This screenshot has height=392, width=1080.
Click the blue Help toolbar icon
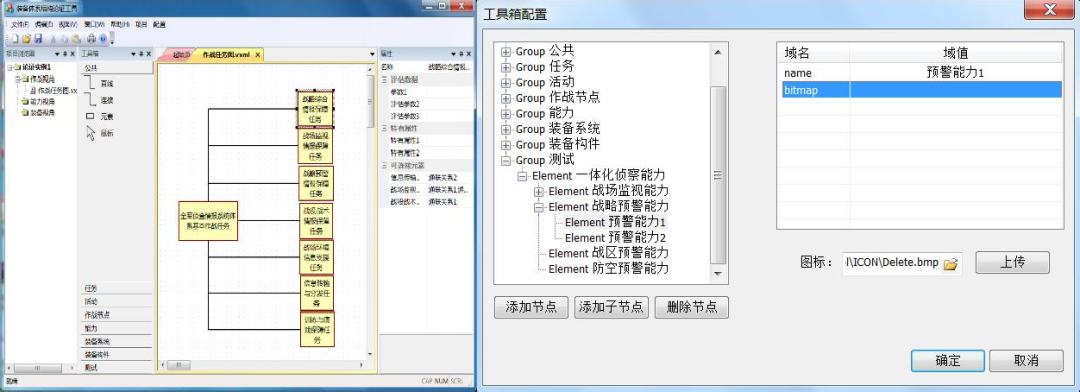tap(103, 39)
